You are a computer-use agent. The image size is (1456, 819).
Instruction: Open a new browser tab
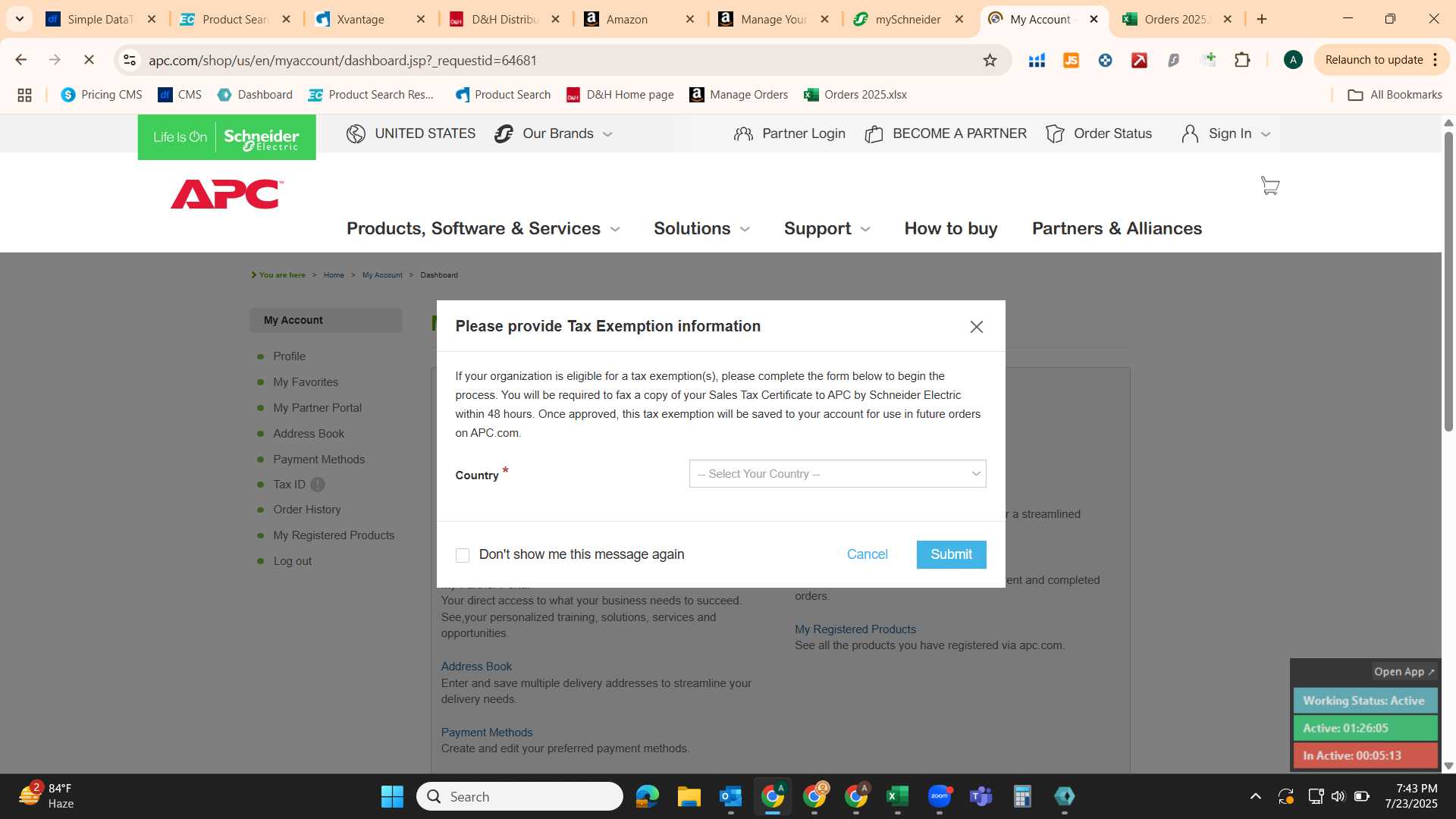(1262, 19)
